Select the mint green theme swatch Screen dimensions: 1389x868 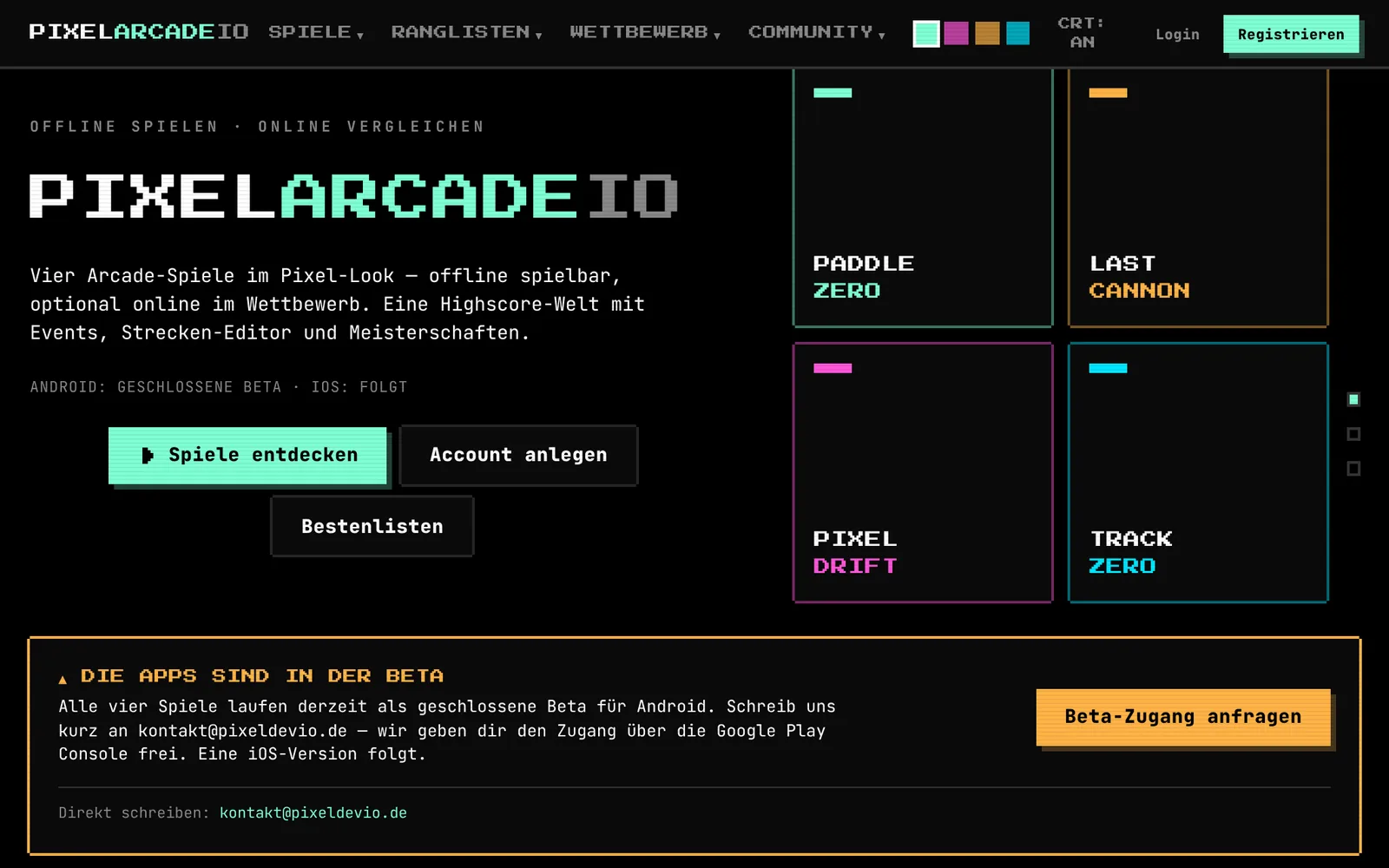925,34
